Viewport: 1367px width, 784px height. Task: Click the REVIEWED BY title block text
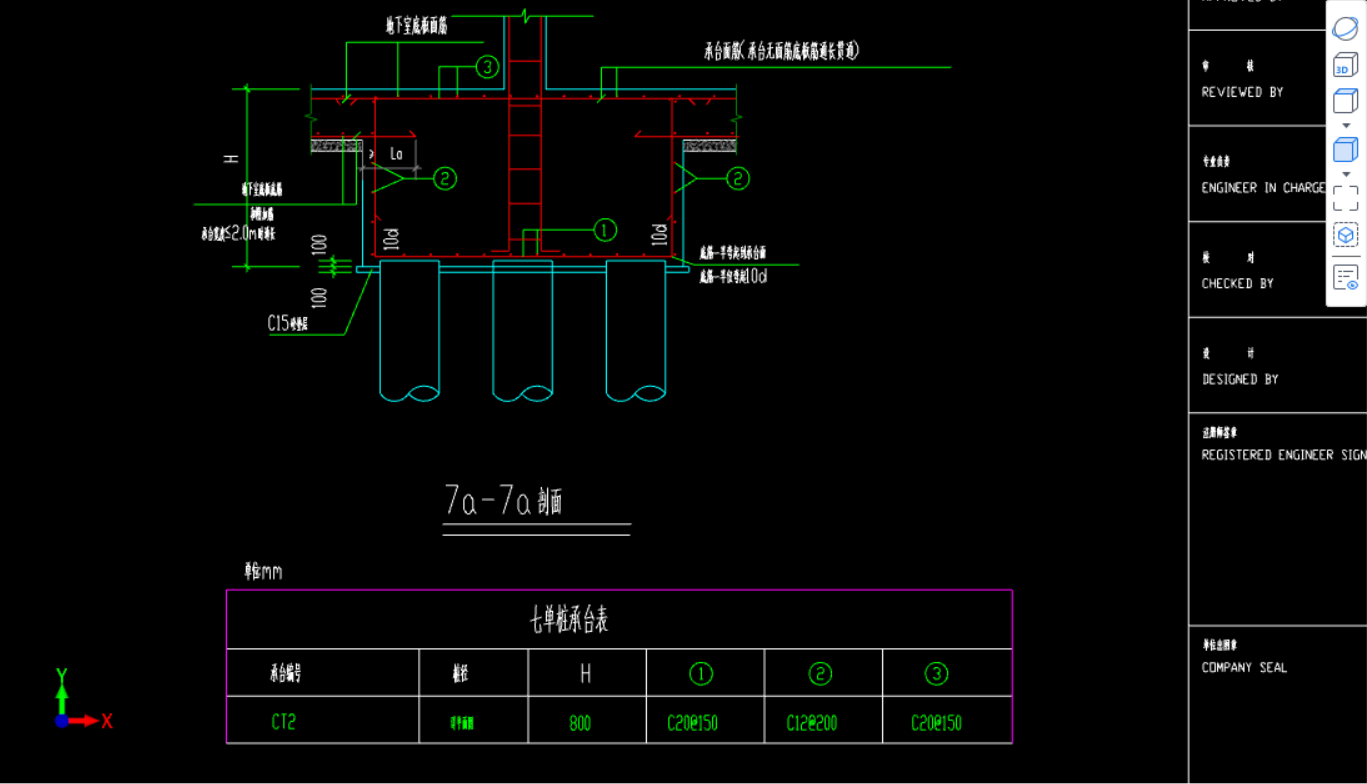click(x=1242, y=92)
